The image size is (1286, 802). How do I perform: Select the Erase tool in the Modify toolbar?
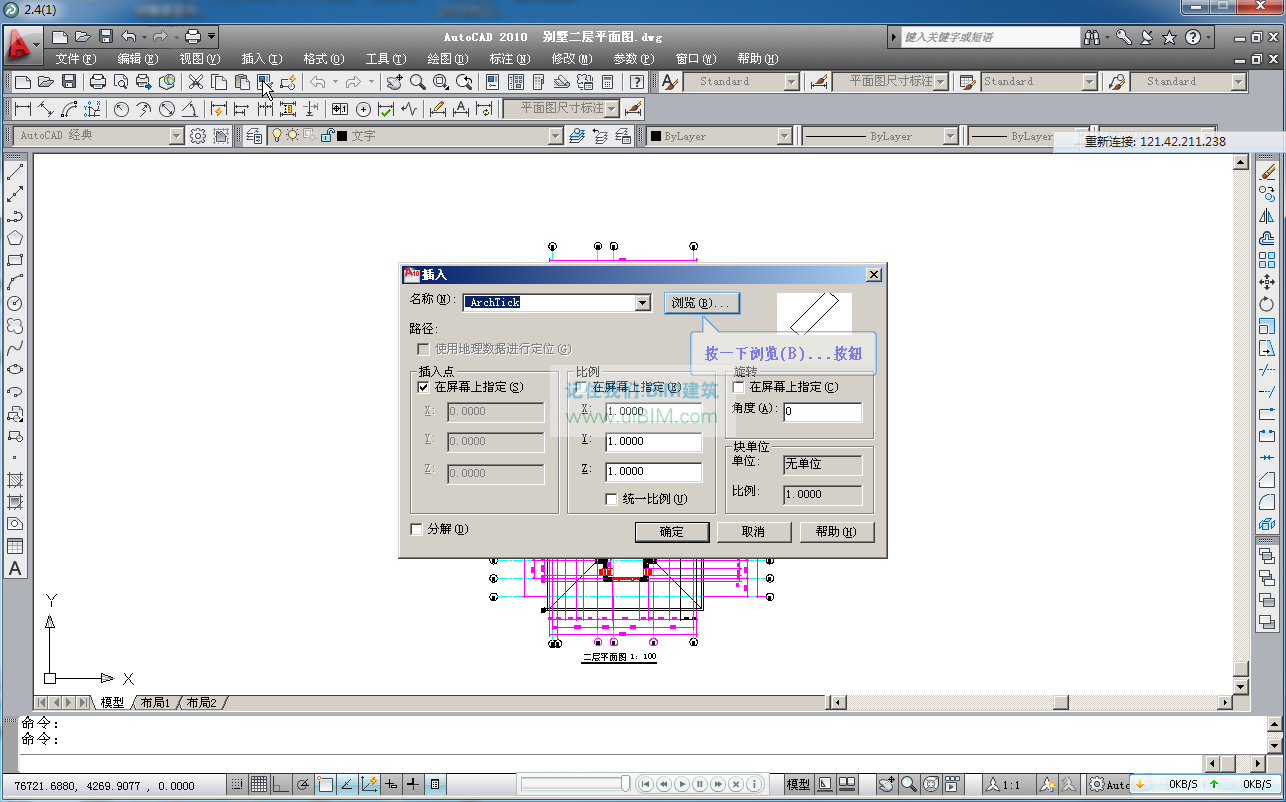[x=1267, y=172]
